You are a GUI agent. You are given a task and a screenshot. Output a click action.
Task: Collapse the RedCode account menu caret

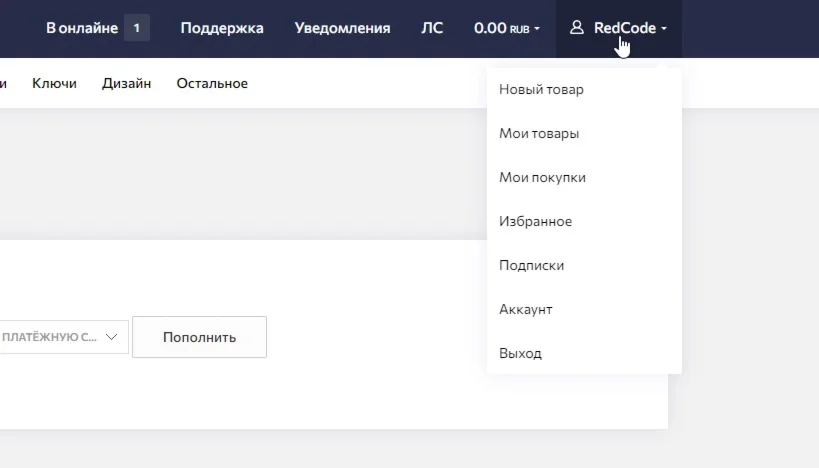(x=664, y=29)
